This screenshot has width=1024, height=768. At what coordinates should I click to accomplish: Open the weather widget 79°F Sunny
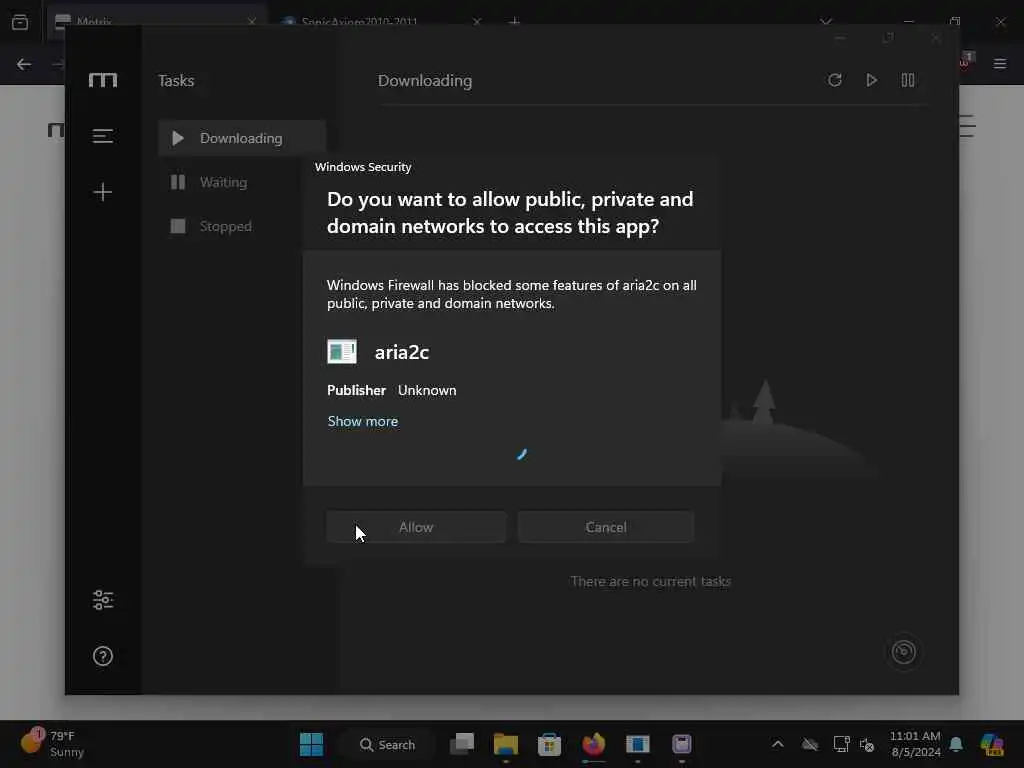coord(52,744)
